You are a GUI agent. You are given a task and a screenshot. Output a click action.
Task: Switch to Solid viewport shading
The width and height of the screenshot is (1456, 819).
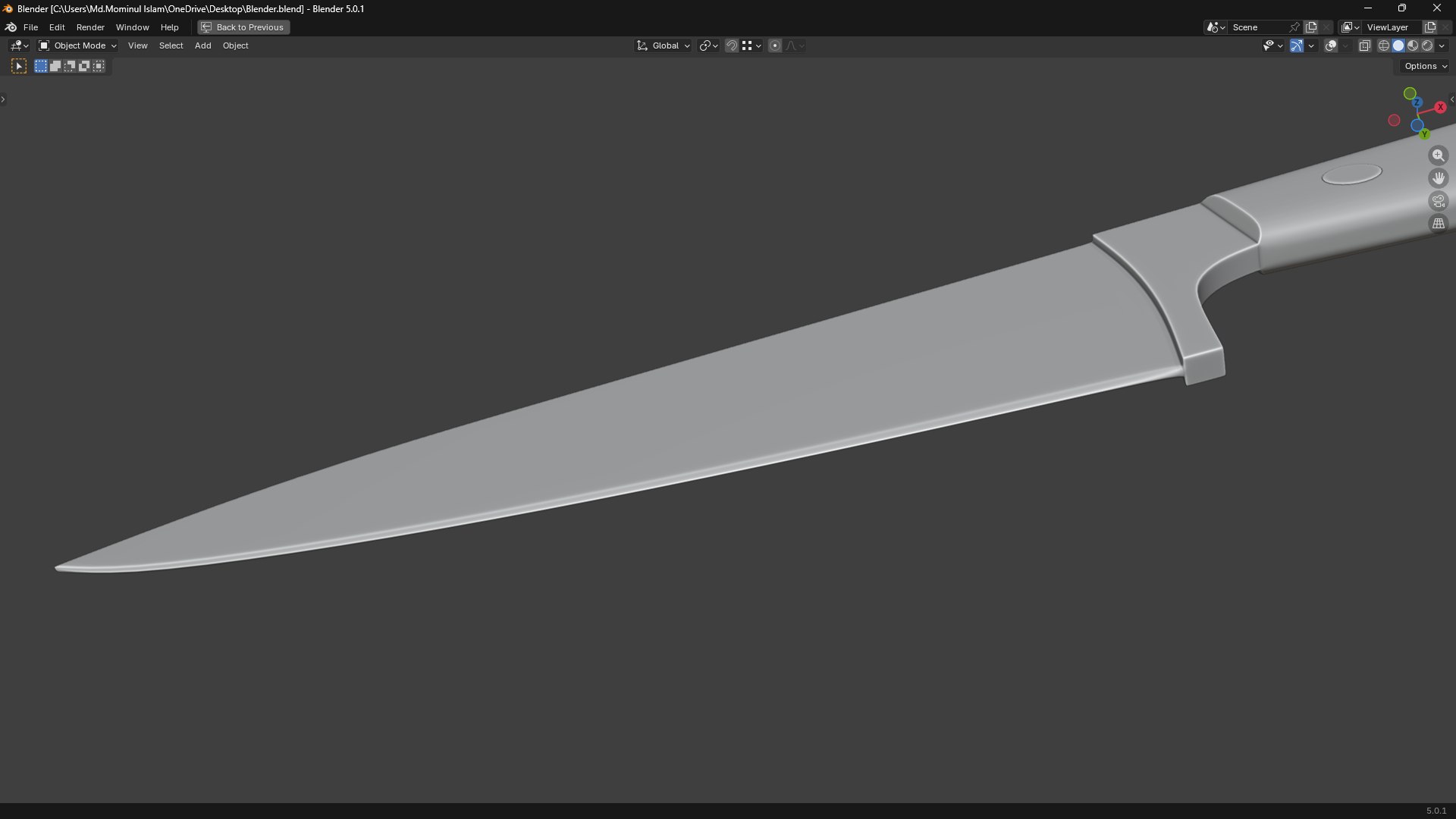point(1398,46)
